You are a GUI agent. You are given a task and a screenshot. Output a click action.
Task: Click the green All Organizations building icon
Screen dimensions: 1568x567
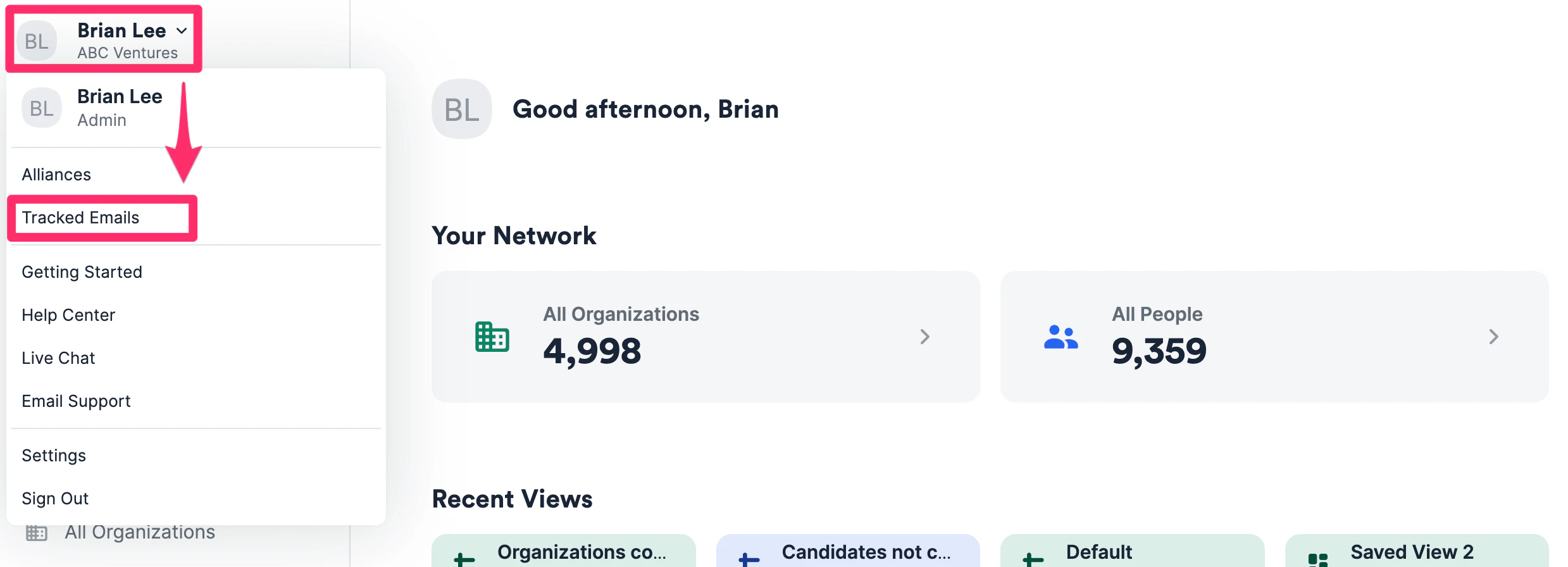(x=492, y=337)
